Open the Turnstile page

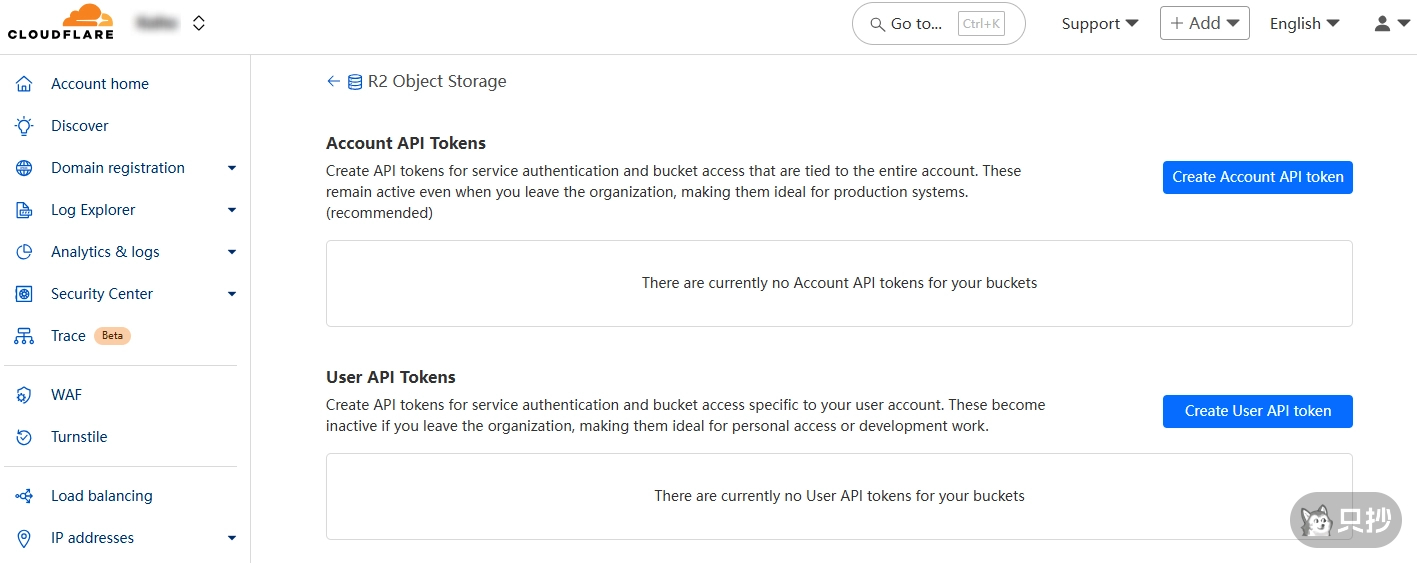tap(79, 437)
